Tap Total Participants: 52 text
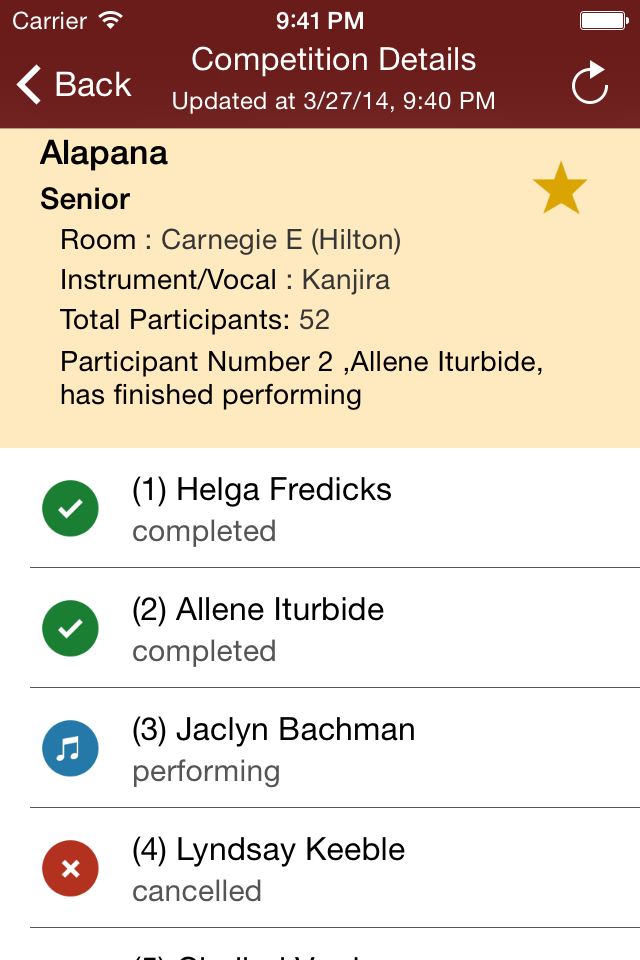The width and height of the screenshot is (640, 960). tap(195, 320)
